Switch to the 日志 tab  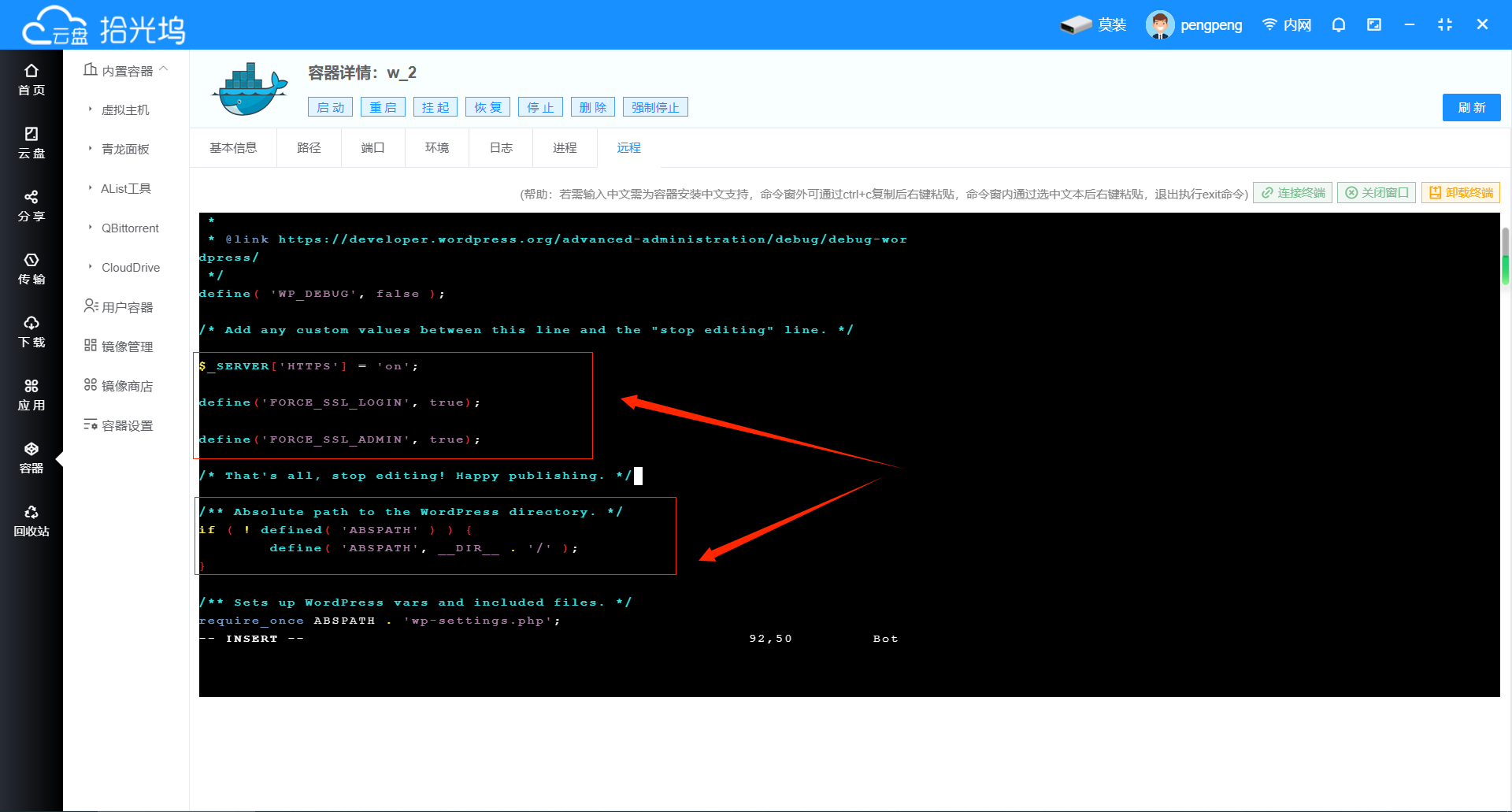(501, 147)
